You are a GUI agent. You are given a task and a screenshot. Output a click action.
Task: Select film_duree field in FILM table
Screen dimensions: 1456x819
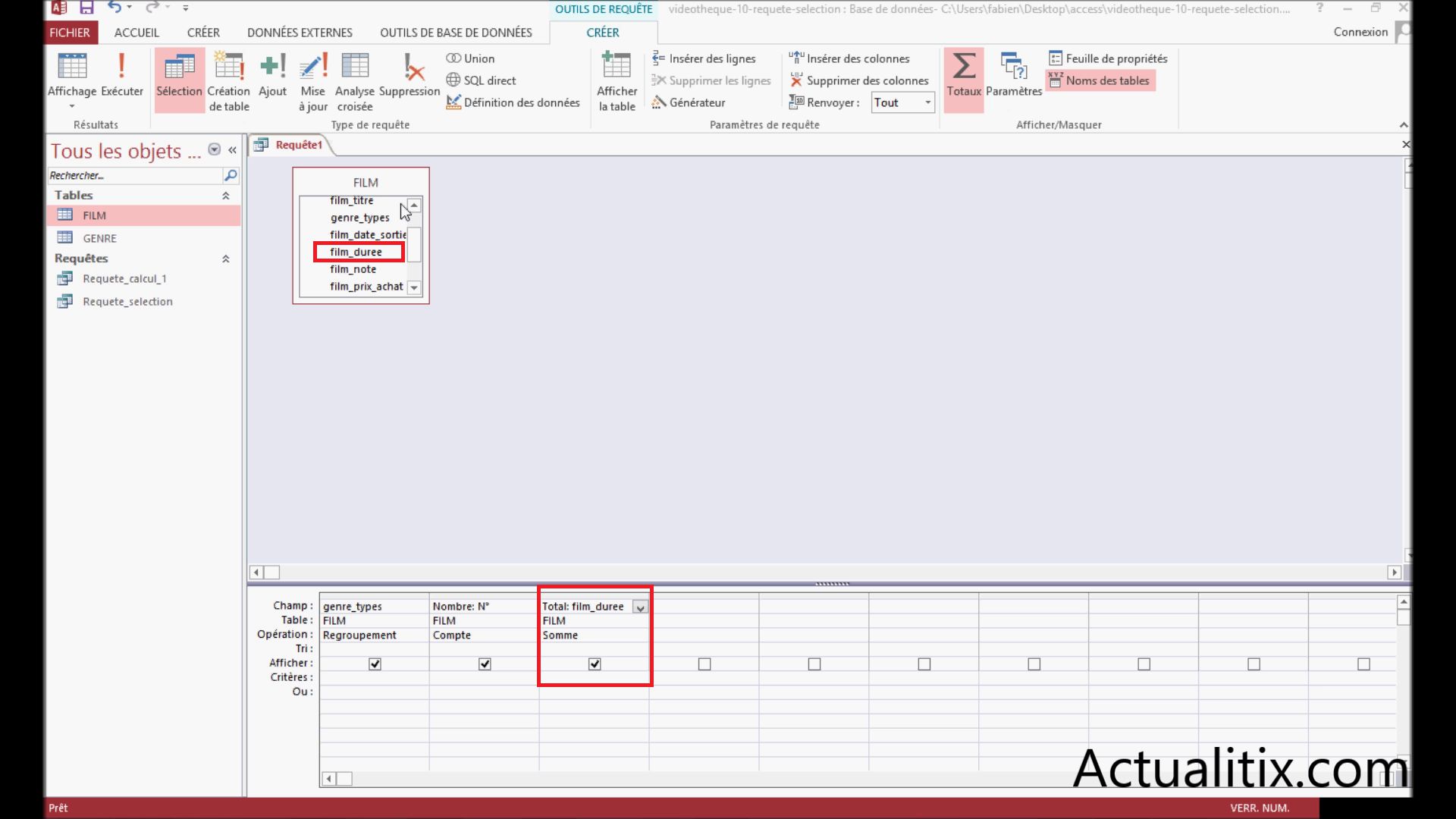(356, 252)
